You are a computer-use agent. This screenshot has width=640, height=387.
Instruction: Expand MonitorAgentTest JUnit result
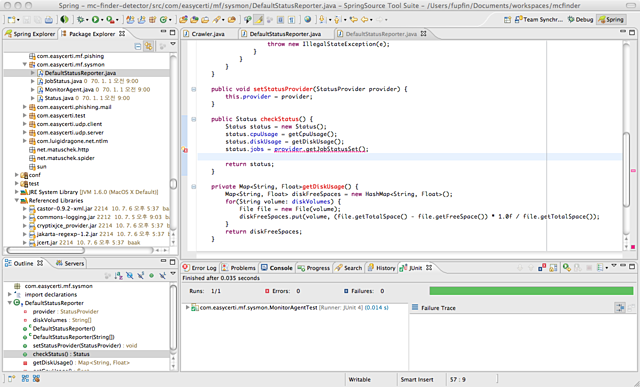click(187, 307)
